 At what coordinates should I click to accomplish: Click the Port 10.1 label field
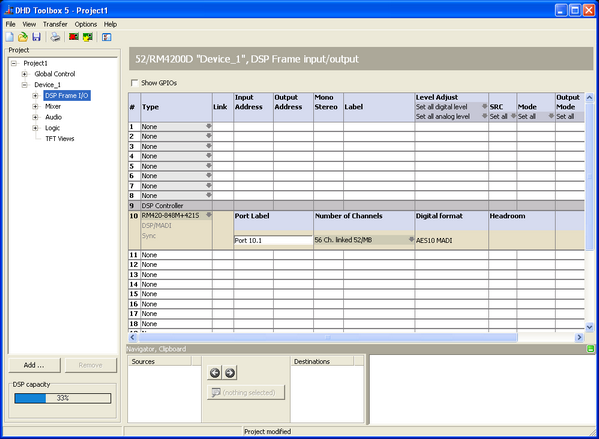click(273, 240)
